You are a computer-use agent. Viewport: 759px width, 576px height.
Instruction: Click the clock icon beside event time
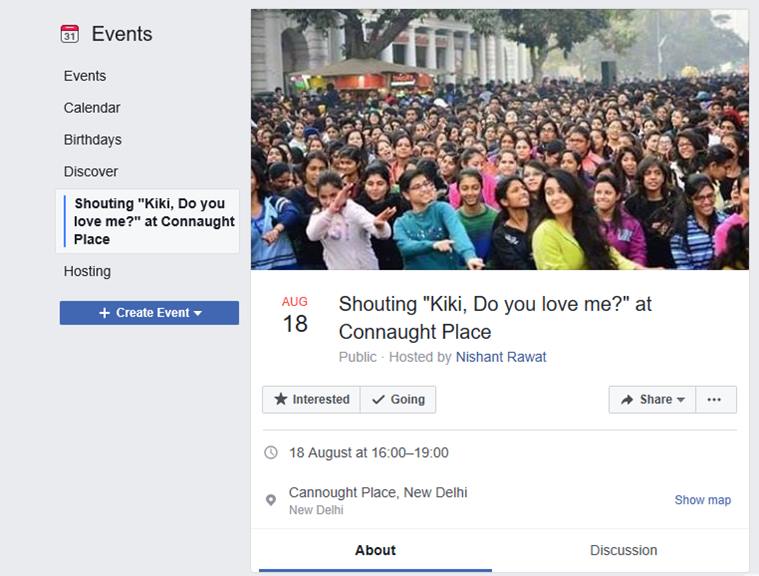coord(271,453)
